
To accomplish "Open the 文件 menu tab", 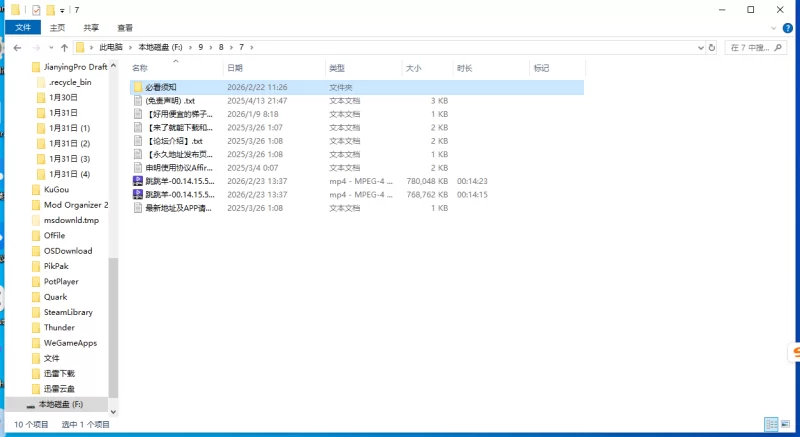I will tap(22, 28).
